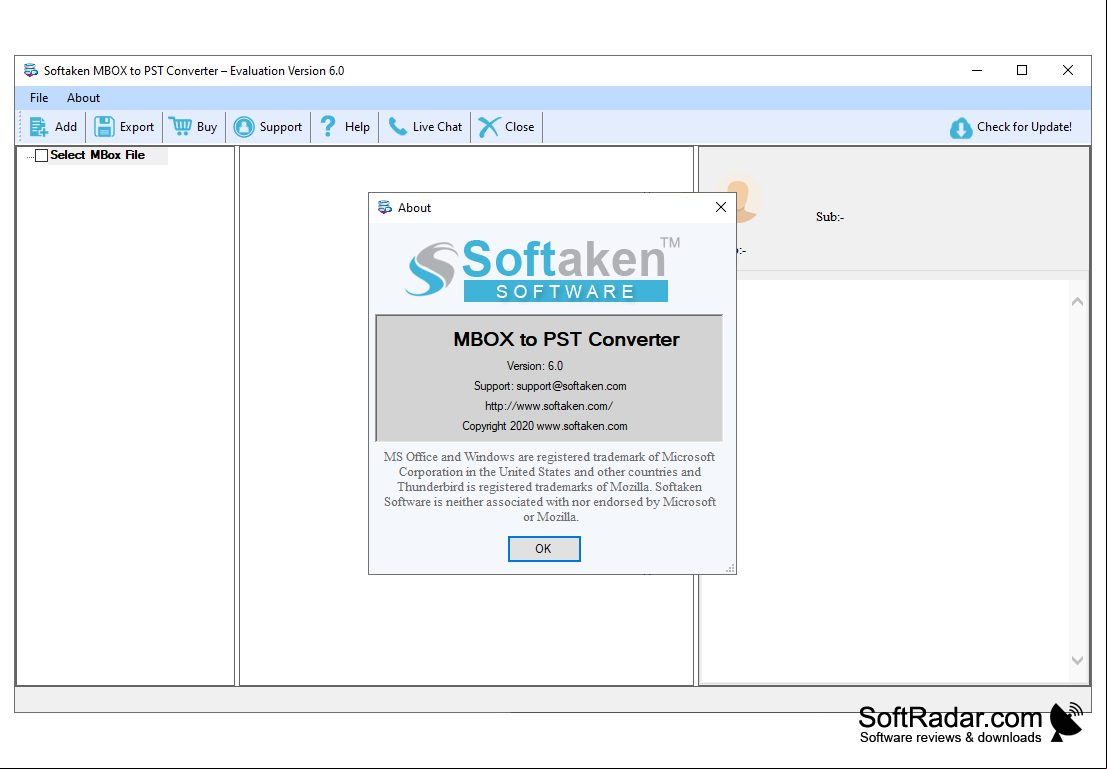Click the Version: 6.0 text
The height and width of the screenshot is (769, 1107).
(534, 366)
